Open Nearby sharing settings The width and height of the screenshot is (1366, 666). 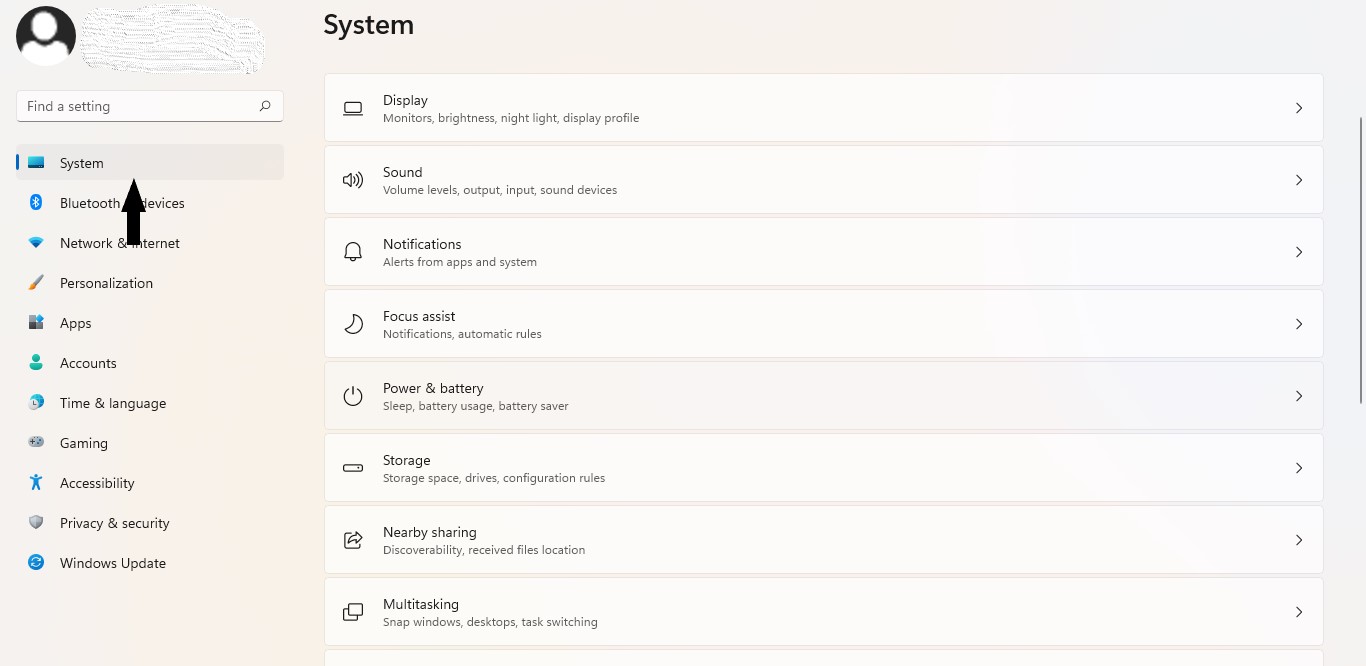click(823, 540)
